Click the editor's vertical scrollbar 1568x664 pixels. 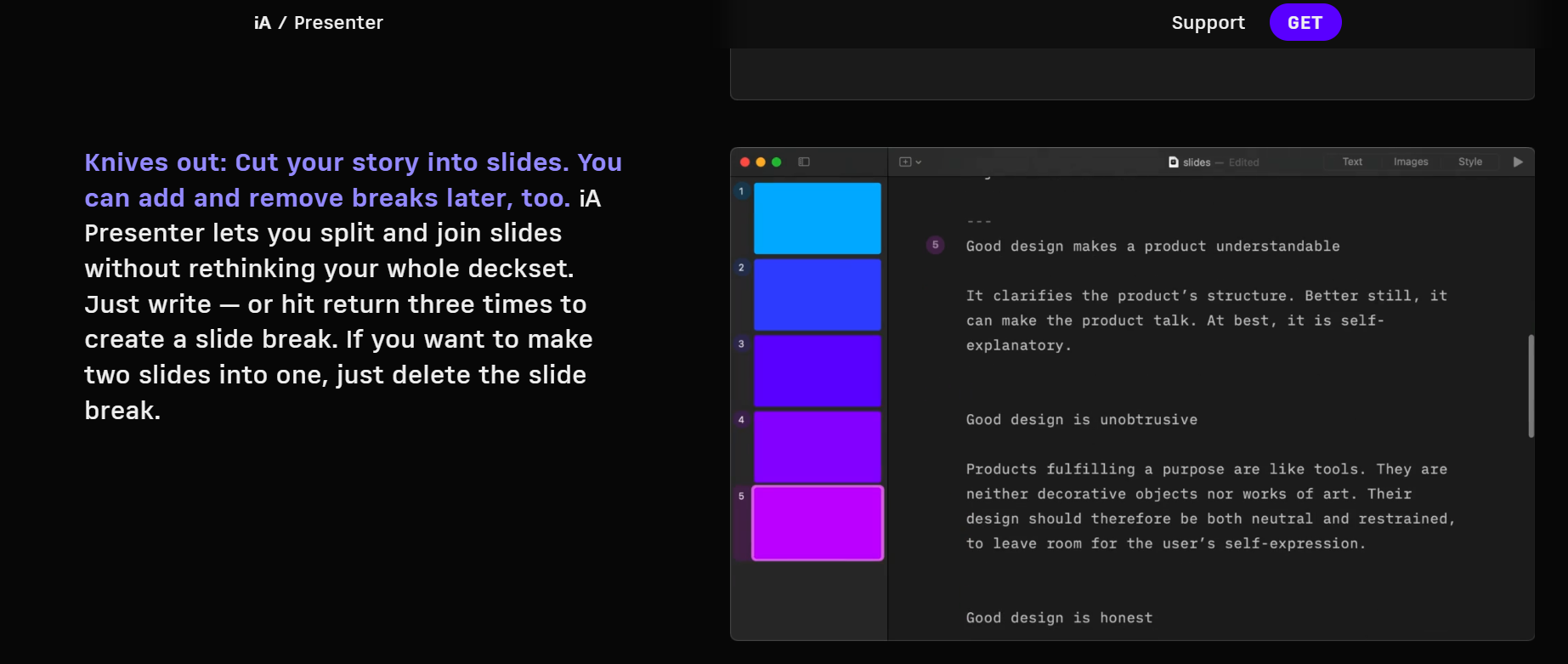click(1531, 386)
